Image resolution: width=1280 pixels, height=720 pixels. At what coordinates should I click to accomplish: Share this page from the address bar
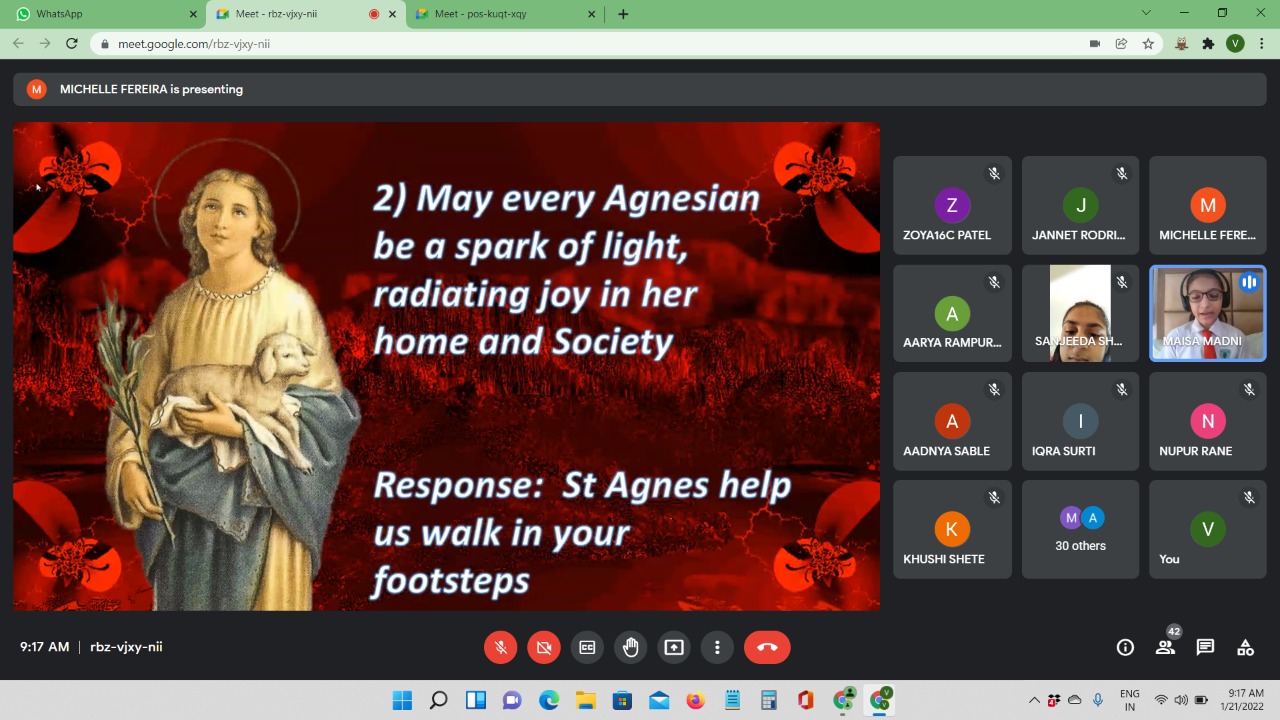pyautogui.click(x=1122, y=44)
